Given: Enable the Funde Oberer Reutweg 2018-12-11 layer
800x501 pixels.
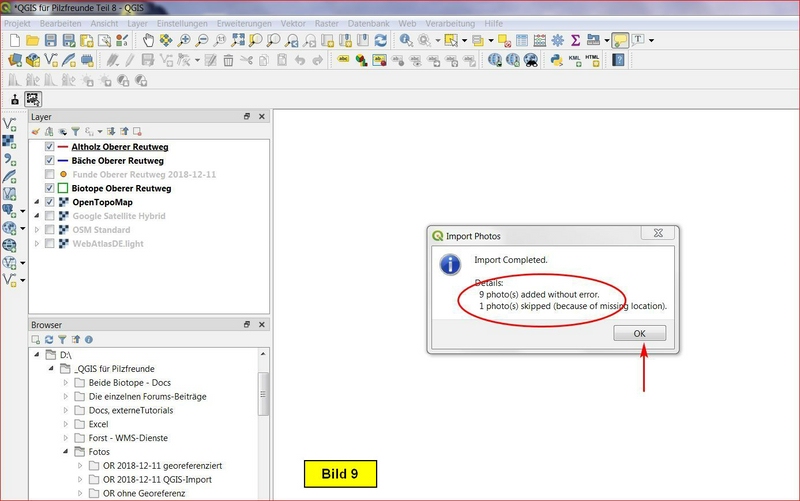Looking at the screenshot, I should pyautogui.click(x=49, y=174).
